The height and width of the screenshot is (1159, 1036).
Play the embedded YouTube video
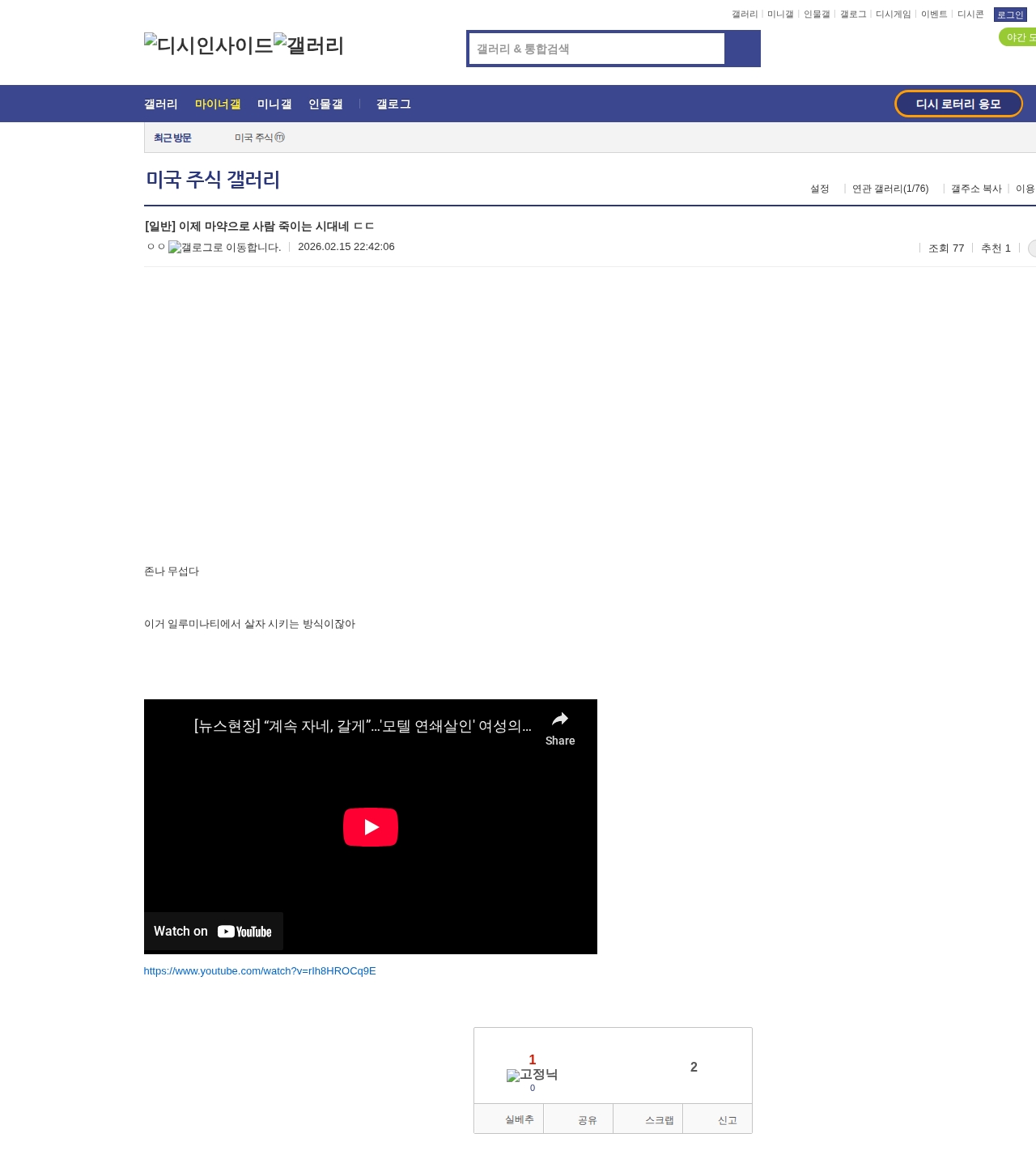[370, 826]
